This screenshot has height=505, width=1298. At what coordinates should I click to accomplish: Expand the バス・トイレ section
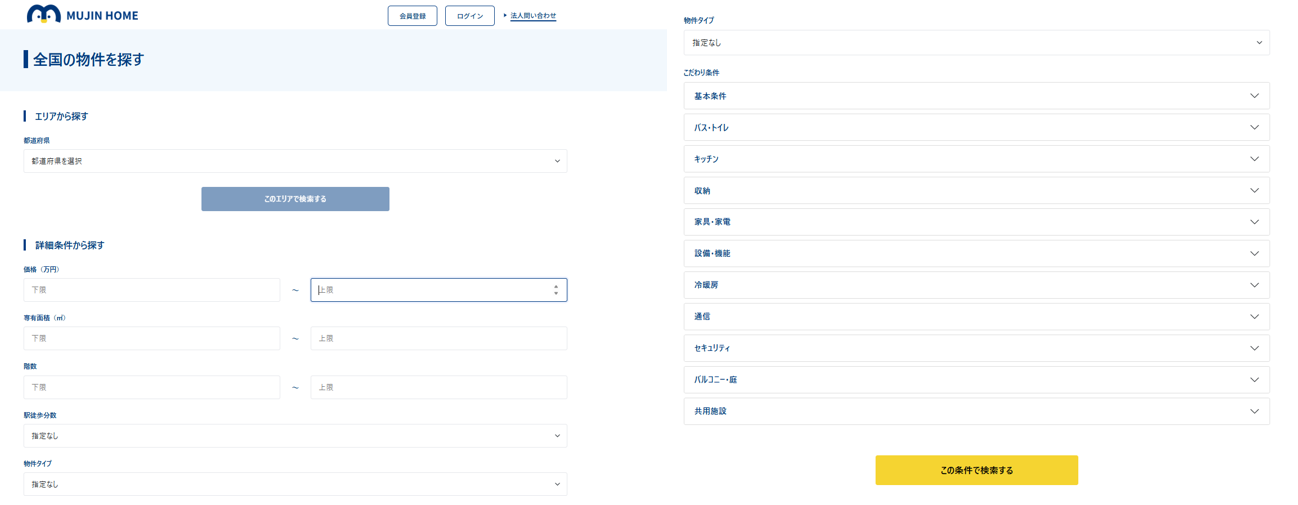976,128
